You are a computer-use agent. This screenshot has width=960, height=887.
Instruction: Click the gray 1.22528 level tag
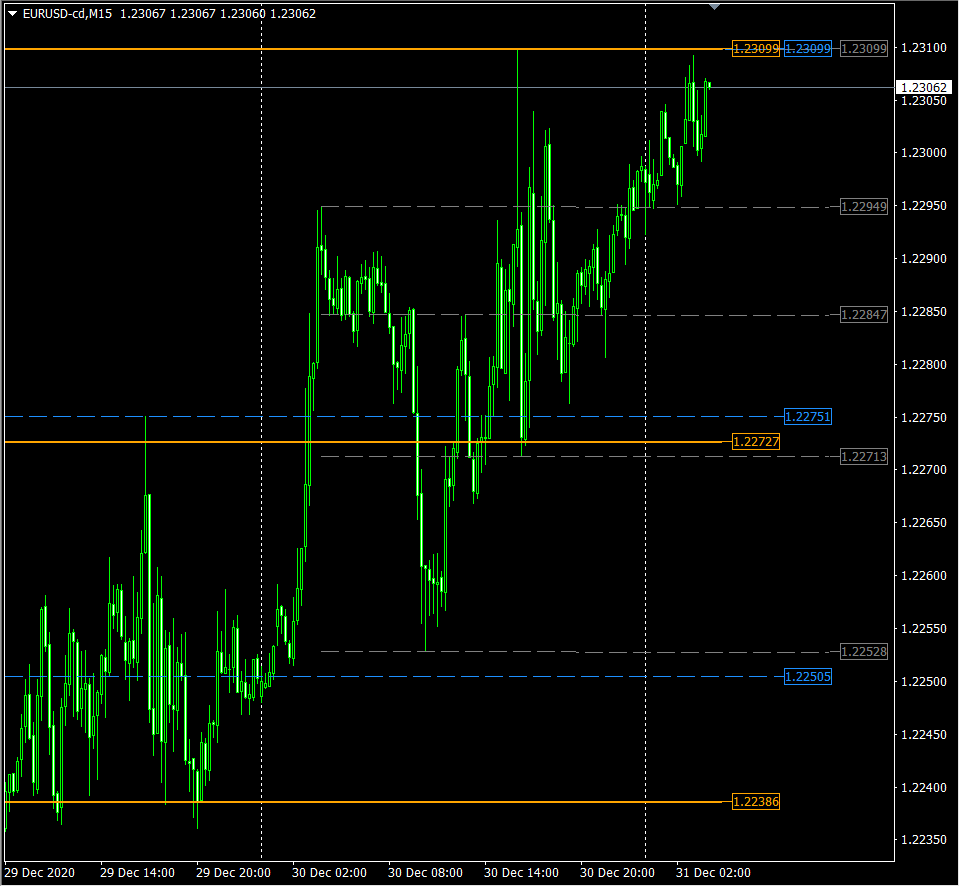tap(864, 653)
